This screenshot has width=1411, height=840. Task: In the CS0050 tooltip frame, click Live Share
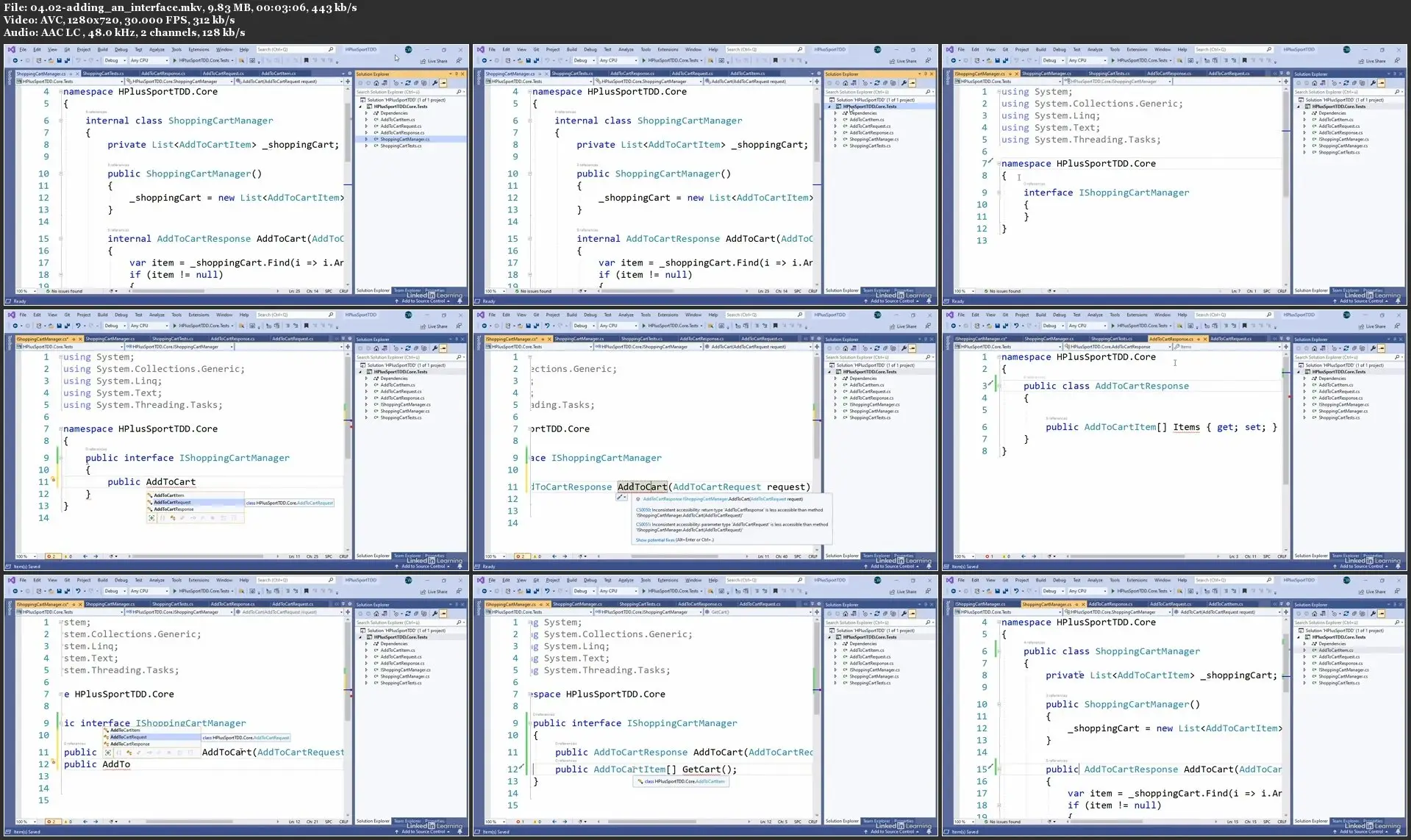pos(903,326)
